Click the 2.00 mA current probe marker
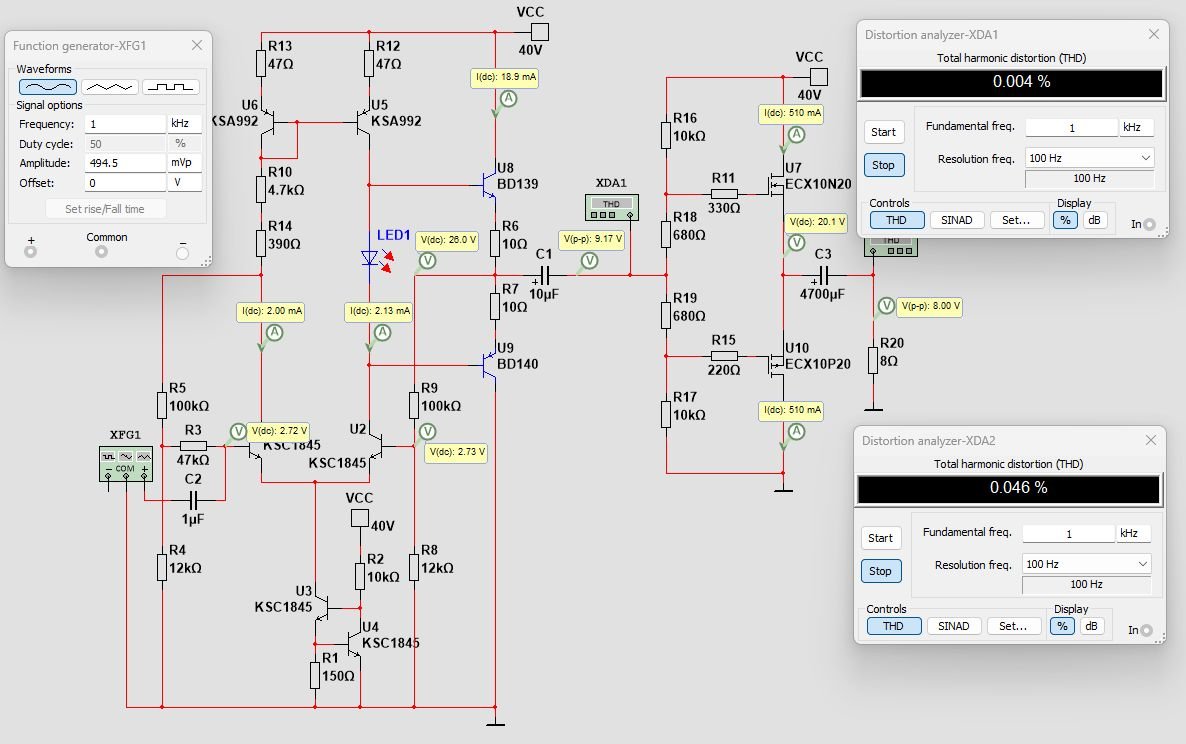The width and height of the screenshot is (1186, 744). pyautogui.click(x=275, y=333)
